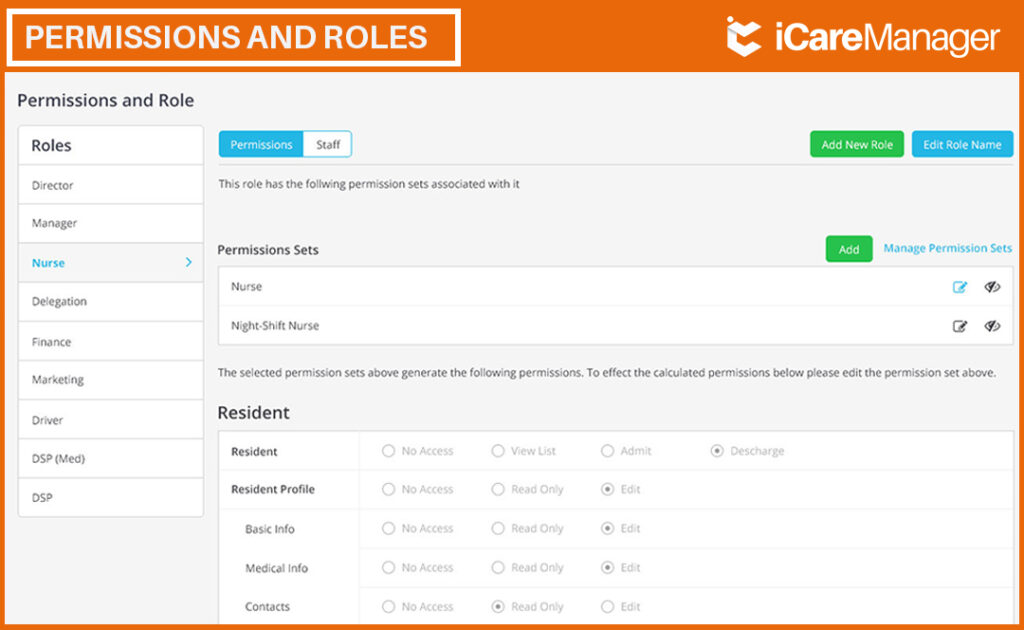Choose Admit option for Resident
This screenshot has height=630, width=1024.
point(607,451)
